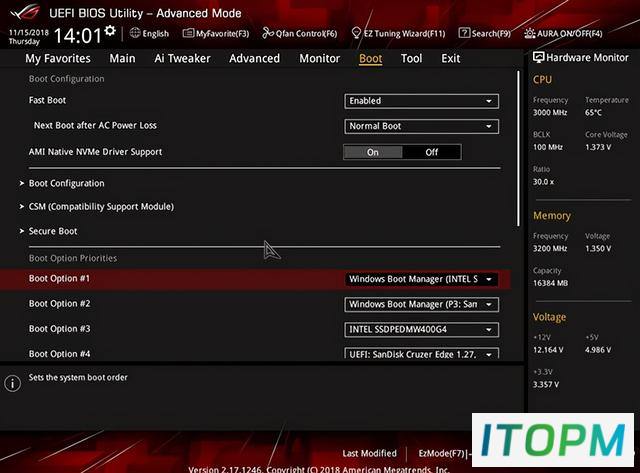The height and width of the screenshot is (473, 640).
Task: Click the Search question mark icon
Action: 464,33
